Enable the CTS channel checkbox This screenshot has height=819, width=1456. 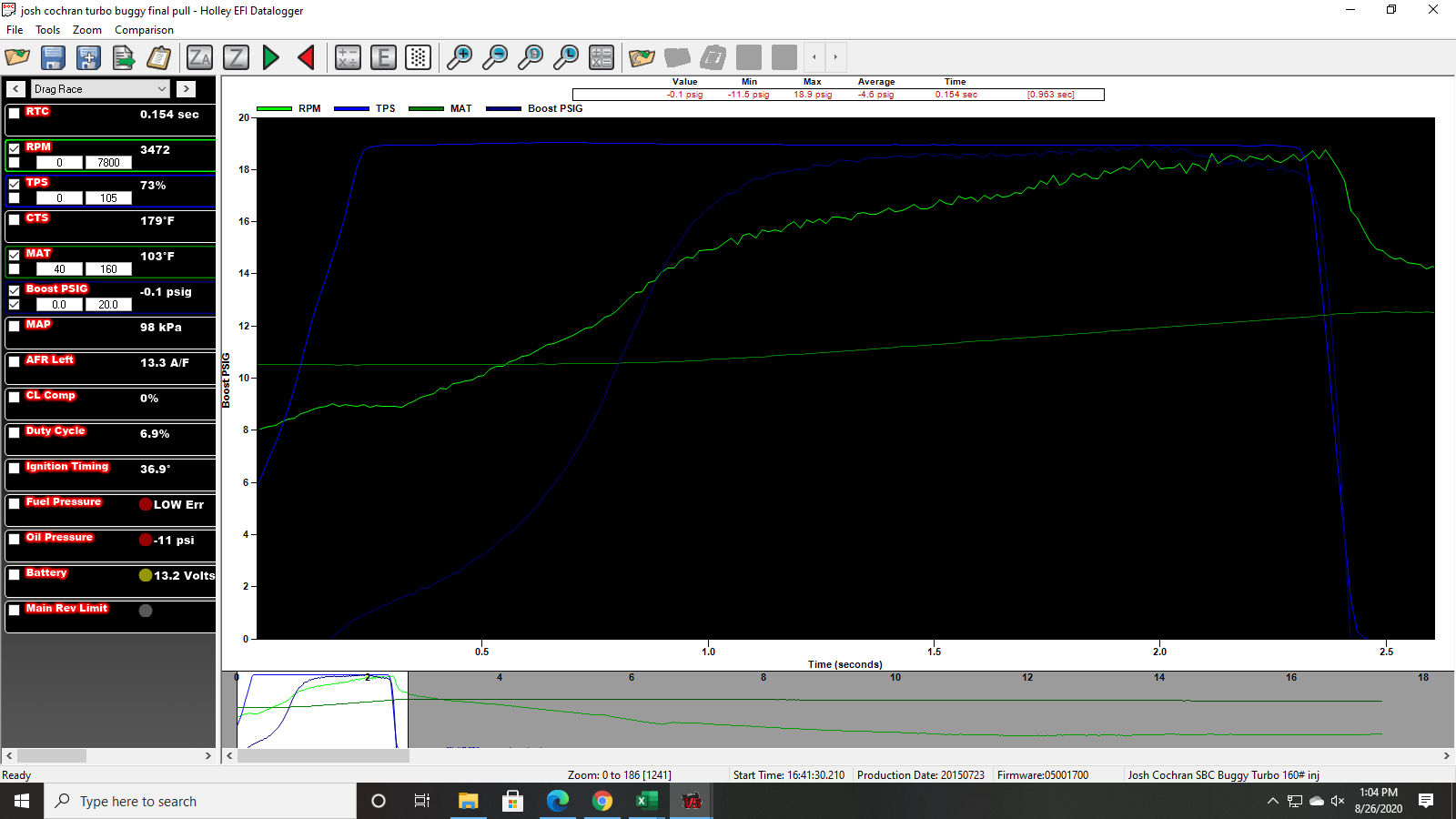(15, 219)
